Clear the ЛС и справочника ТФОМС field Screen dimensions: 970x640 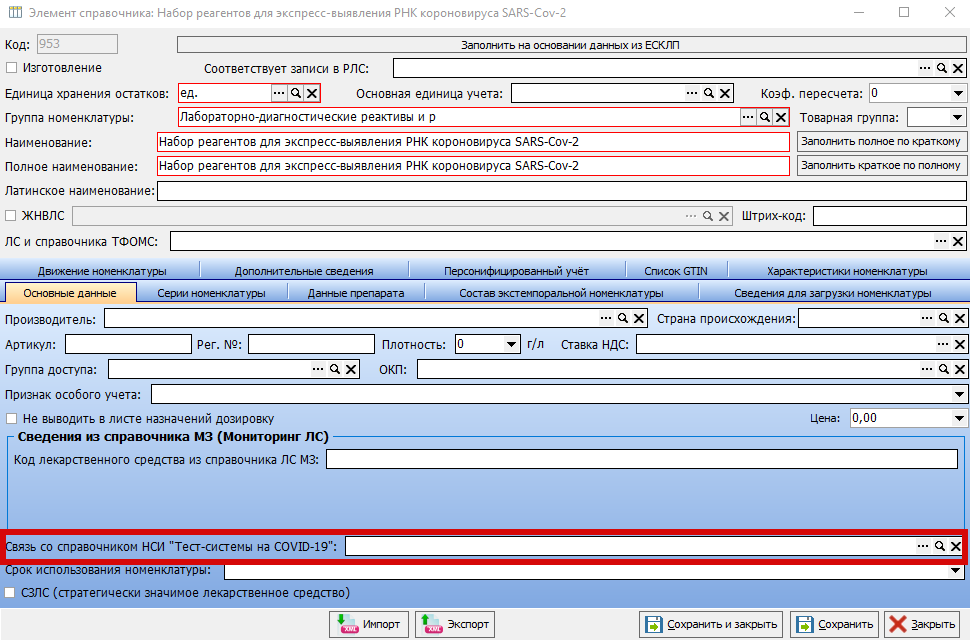(x=957, y=241)
